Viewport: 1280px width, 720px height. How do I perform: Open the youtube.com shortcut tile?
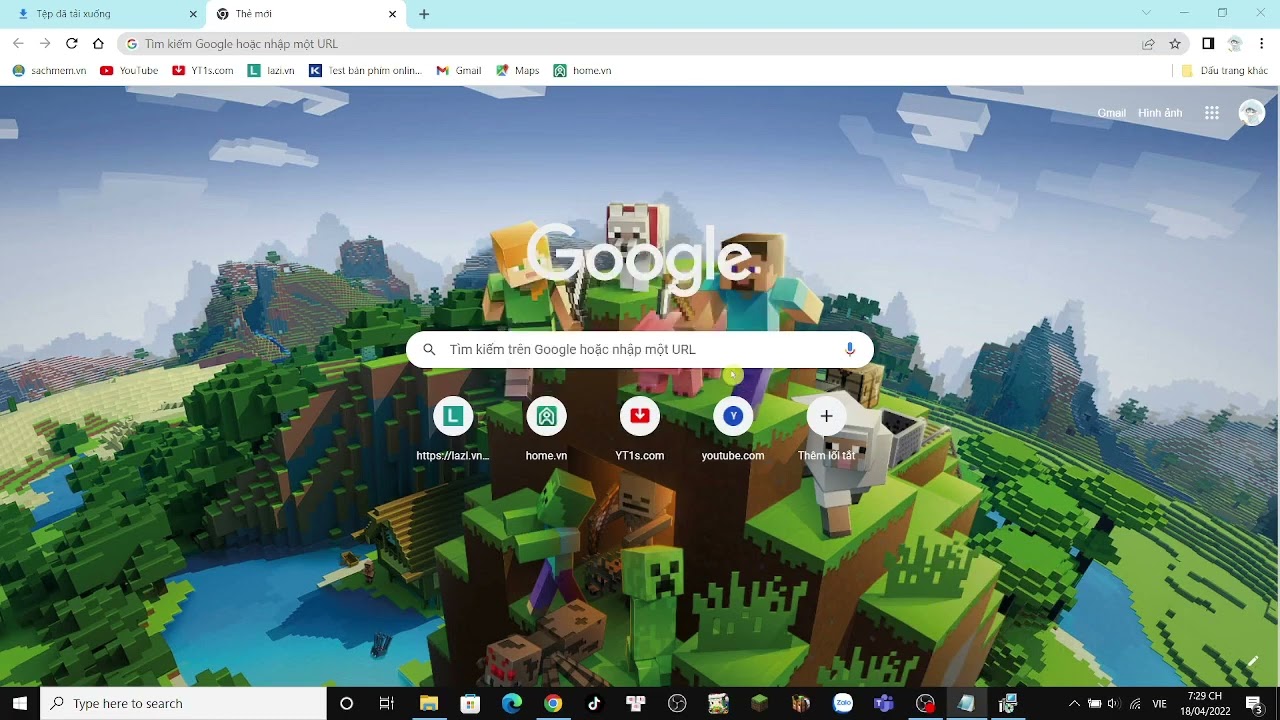point(733,428)
